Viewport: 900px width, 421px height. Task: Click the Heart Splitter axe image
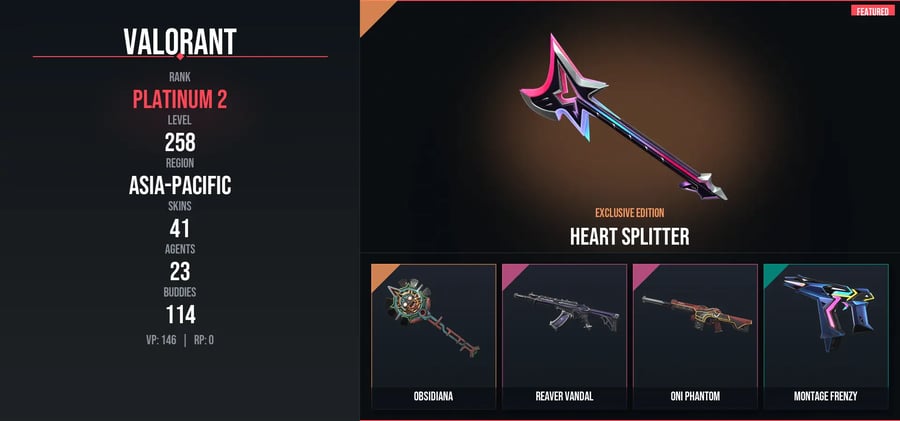pos(623,117)
